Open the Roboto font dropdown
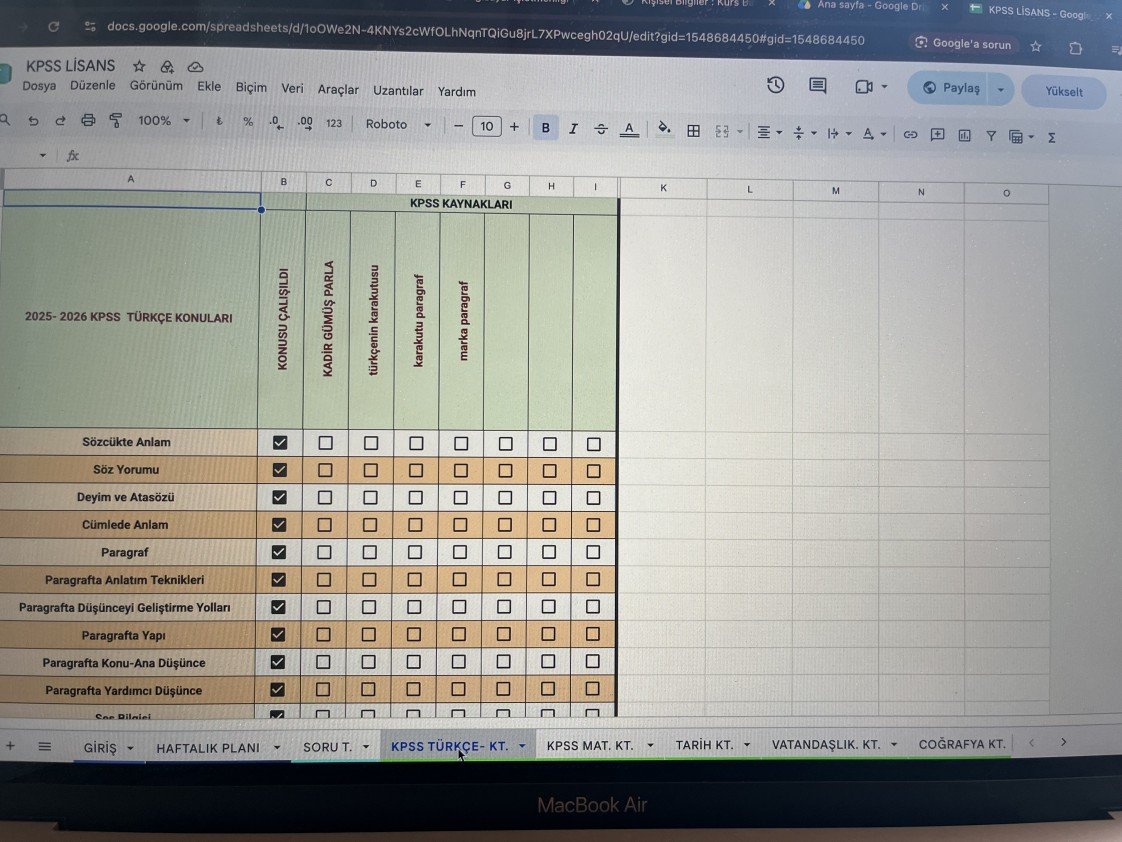The height and width of the screenshot is (842, 1122). pyautogui.click(x=398, y=124)
